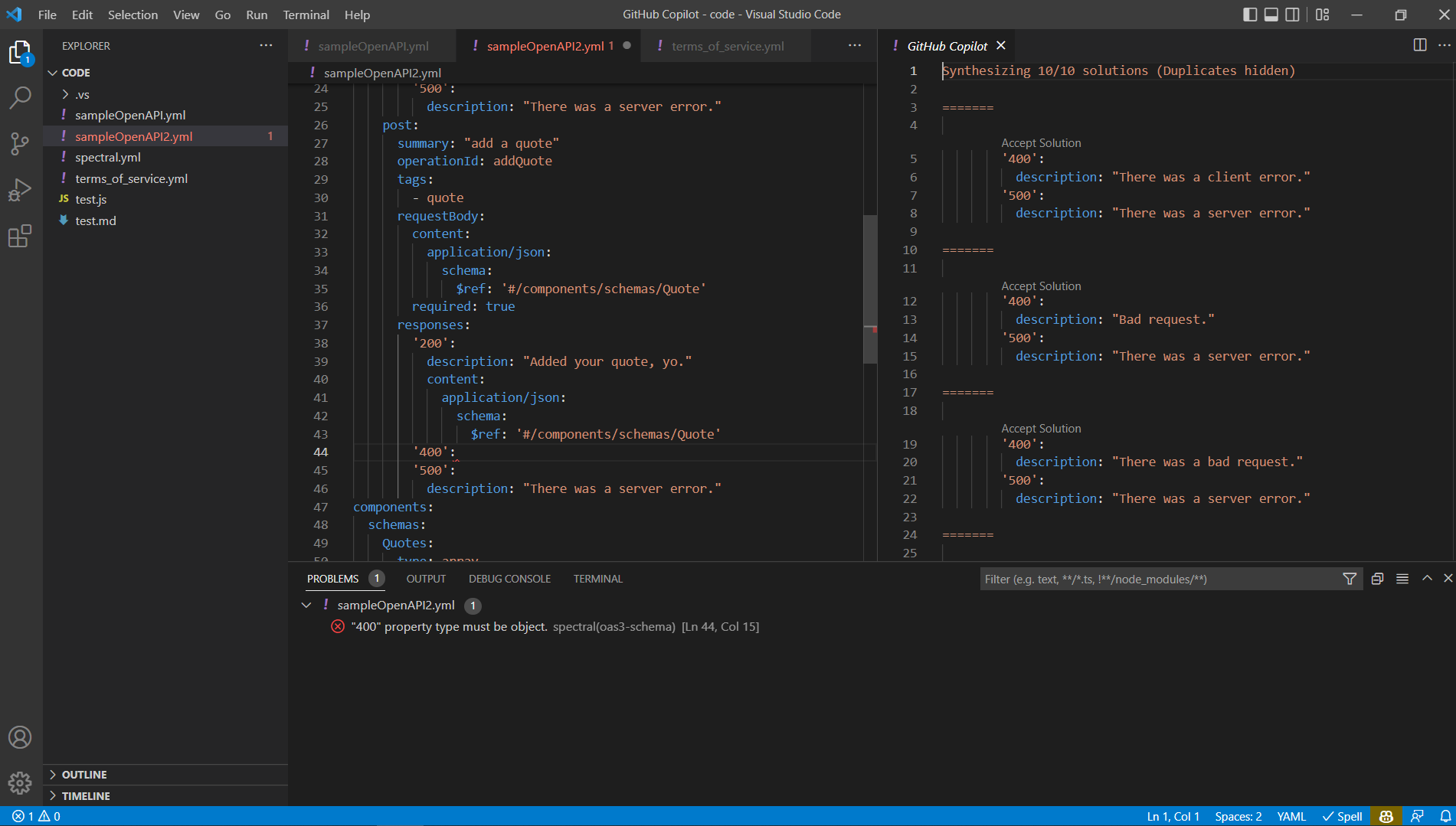
Task: Open the Terminal menu
Action: pos(306,15)
